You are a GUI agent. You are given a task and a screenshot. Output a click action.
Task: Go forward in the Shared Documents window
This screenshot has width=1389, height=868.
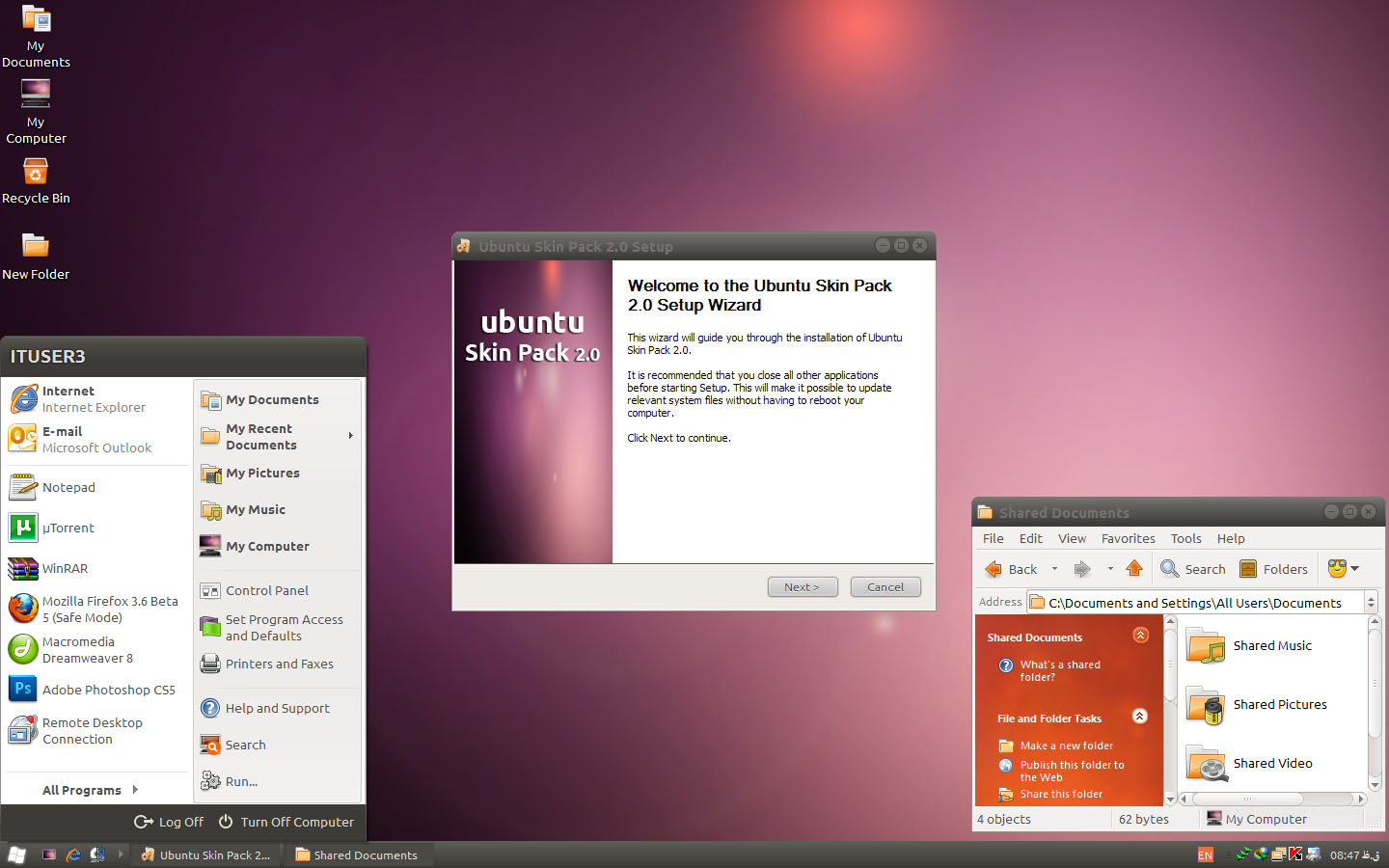tap(1082, 569)
